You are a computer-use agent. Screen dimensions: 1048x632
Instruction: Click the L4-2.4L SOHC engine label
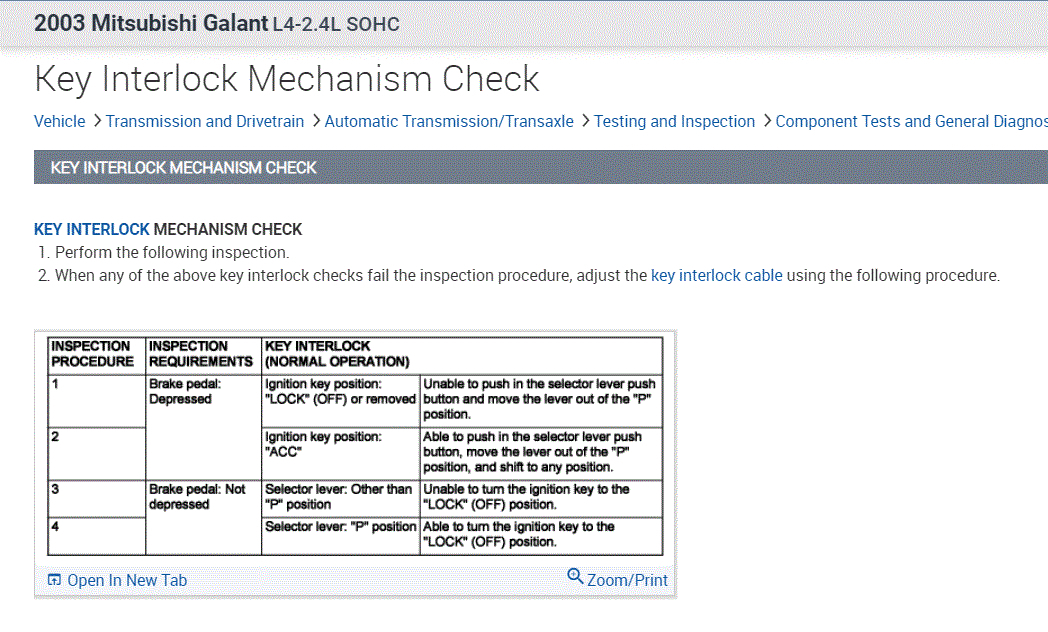[x=336, y=24]
